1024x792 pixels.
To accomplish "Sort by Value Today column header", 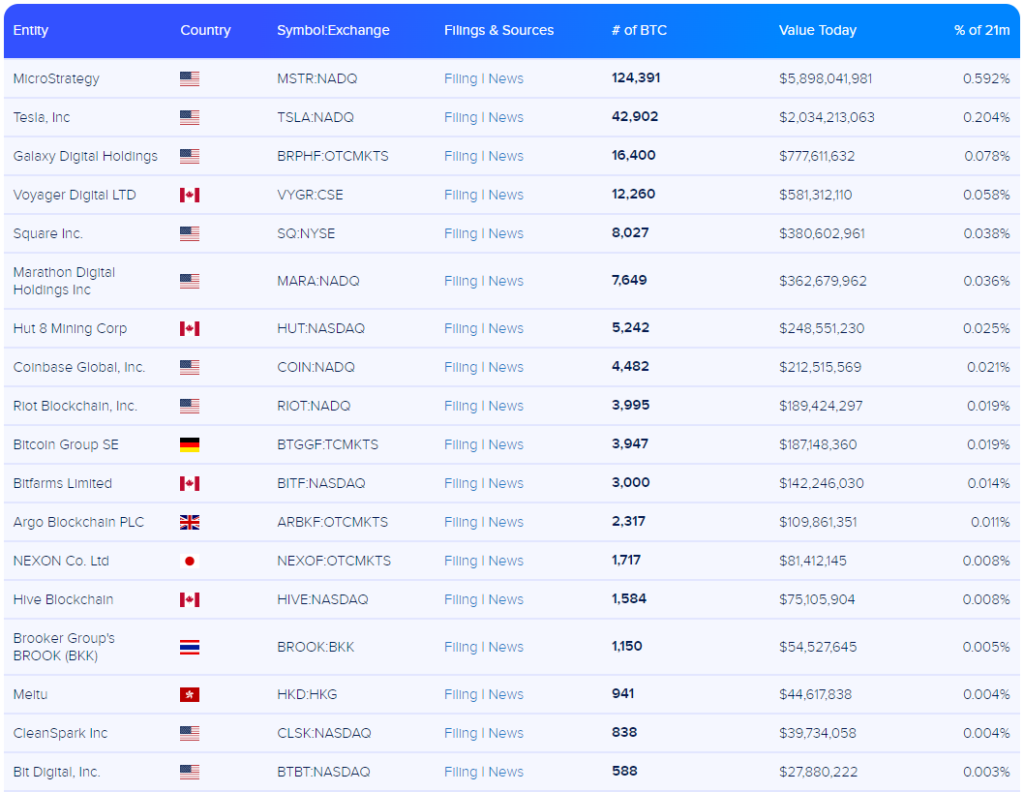I will pyautogui.click(x=817, y=30).
